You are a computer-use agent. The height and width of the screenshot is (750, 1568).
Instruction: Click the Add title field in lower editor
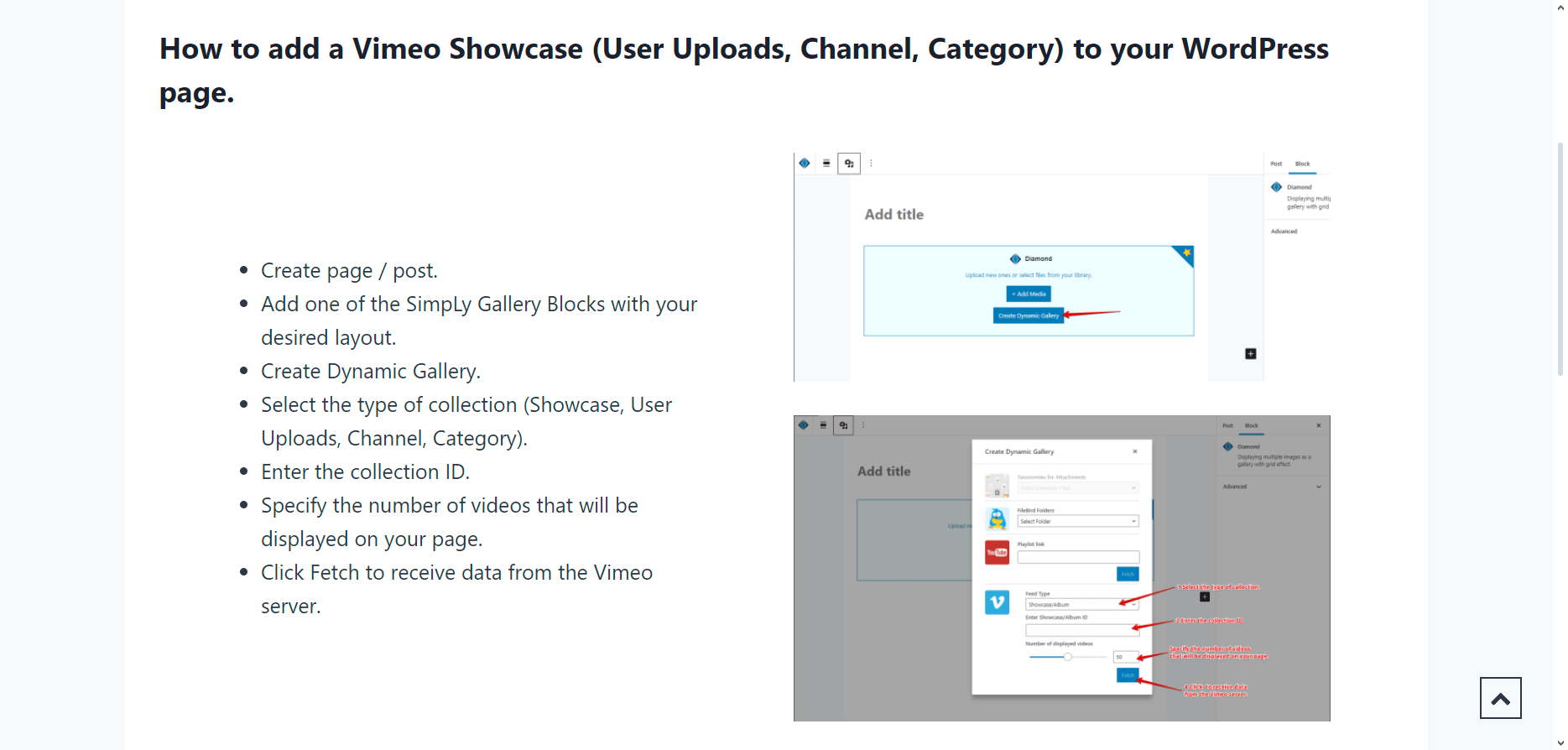click(x=884, y=471)
